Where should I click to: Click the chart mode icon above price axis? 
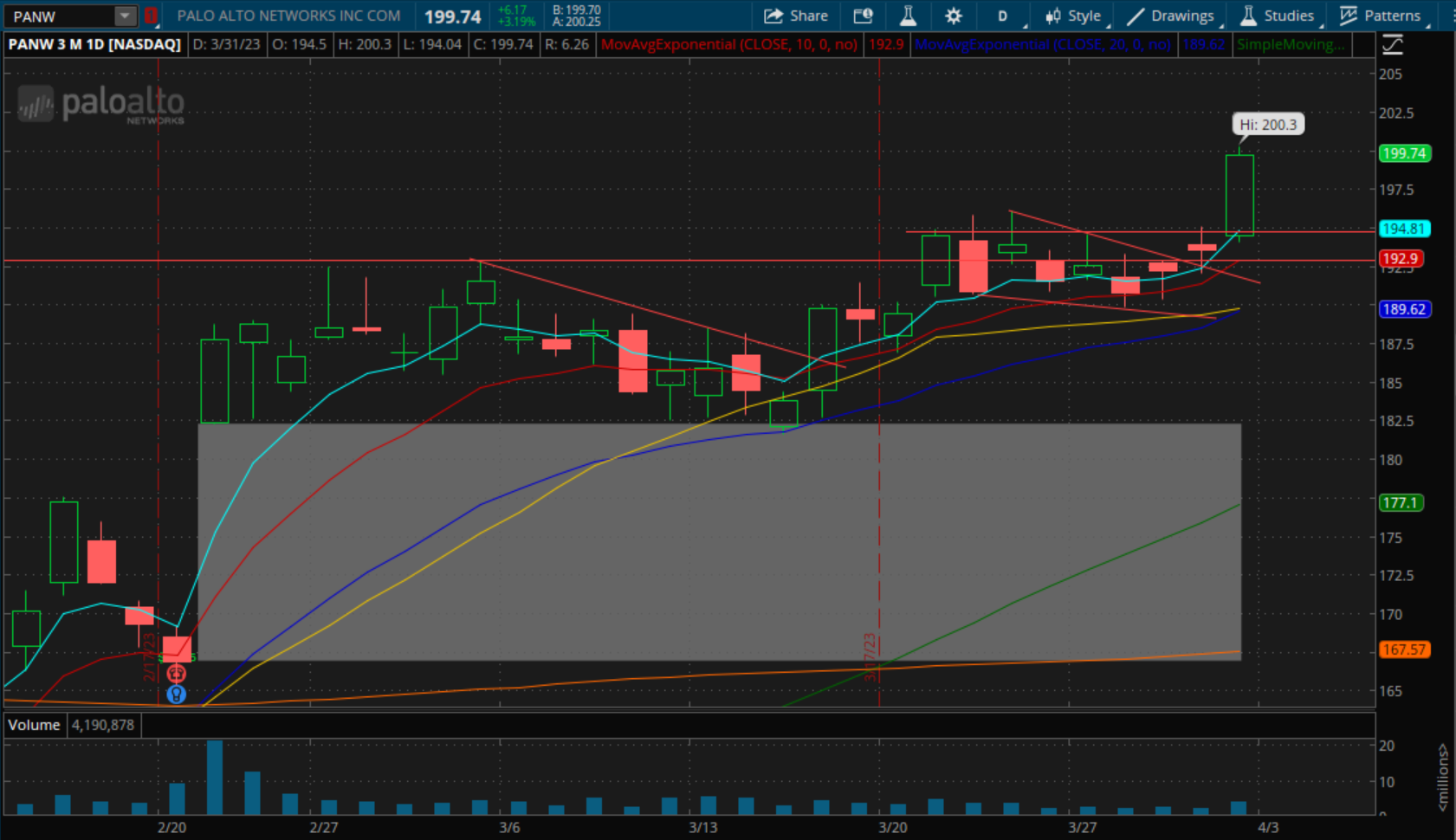(1393, 44)
